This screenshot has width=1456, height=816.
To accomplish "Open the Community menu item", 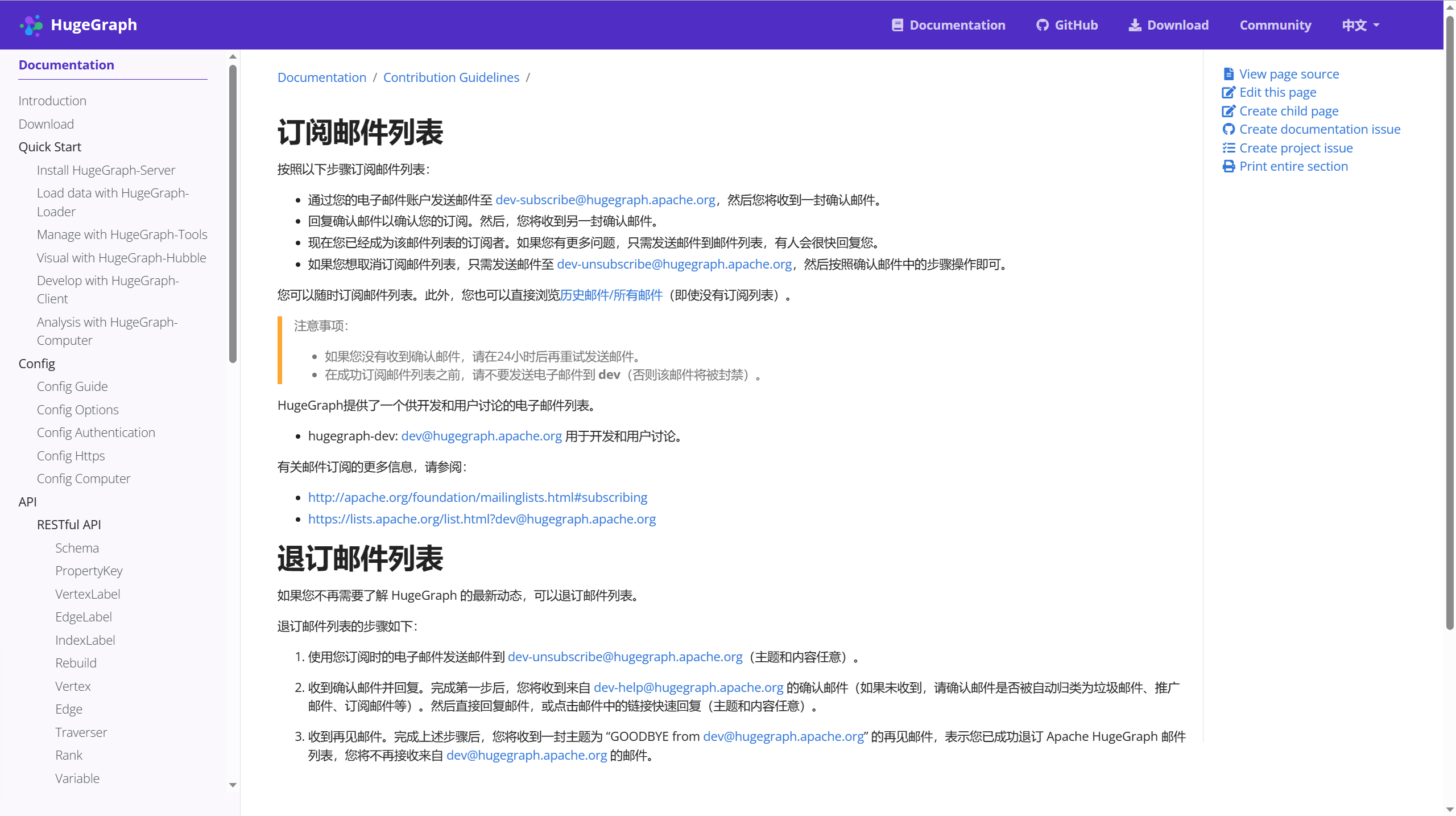I will click(1275, 25).
